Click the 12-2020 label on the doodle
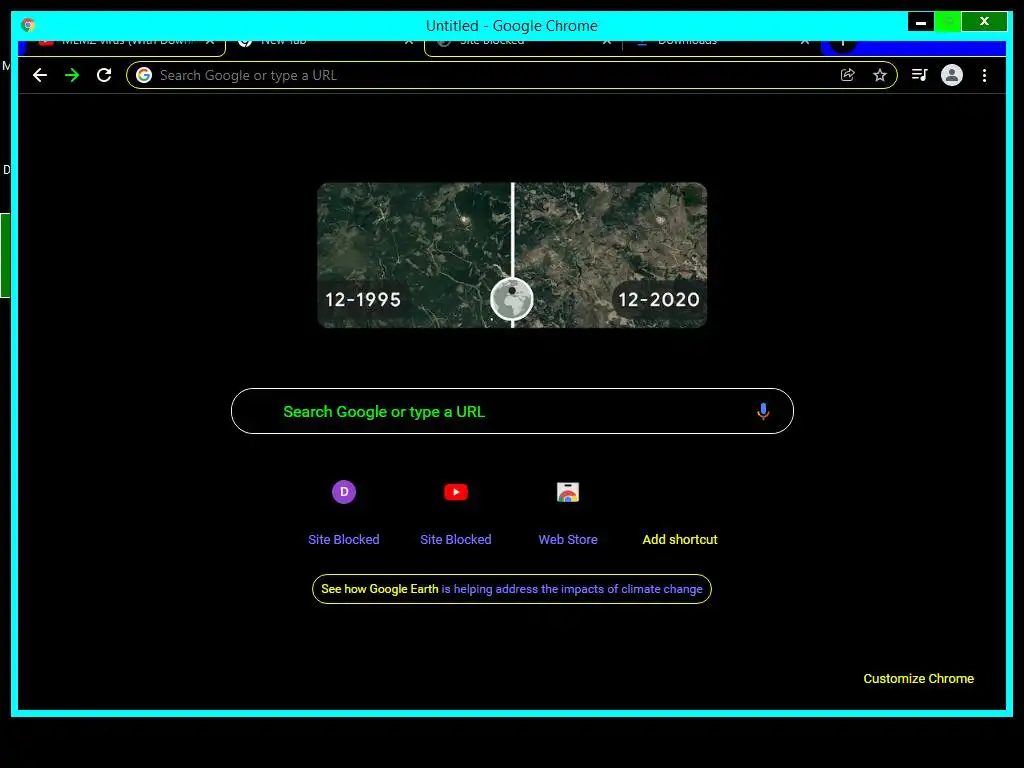This screenshot has height=768, width=1024. 659,300
